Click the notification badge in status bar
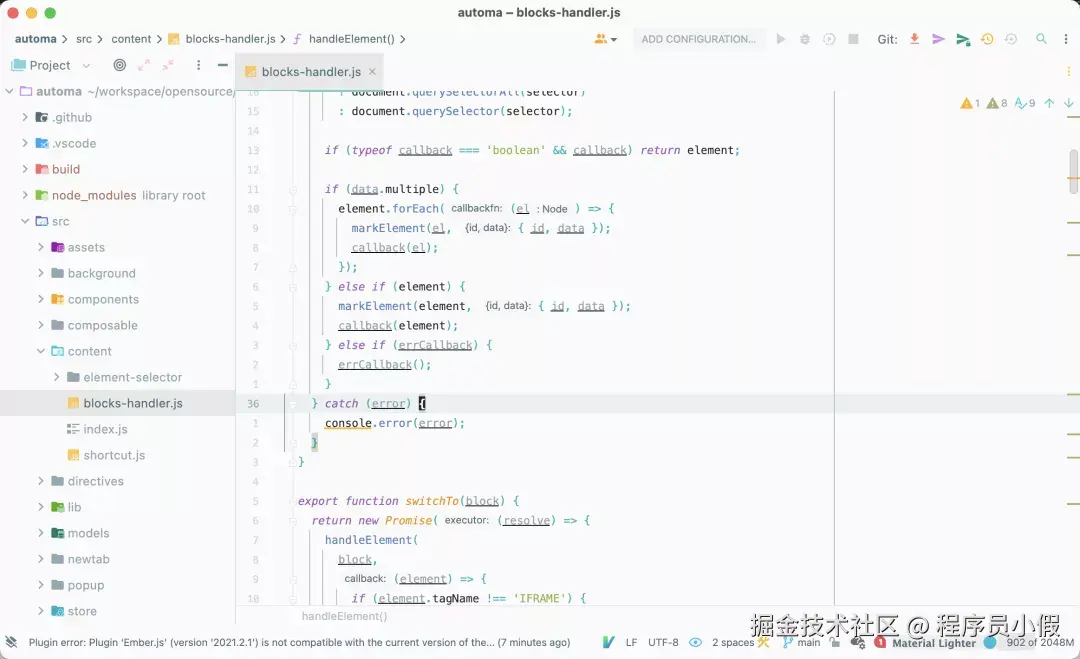 [880, 642]
